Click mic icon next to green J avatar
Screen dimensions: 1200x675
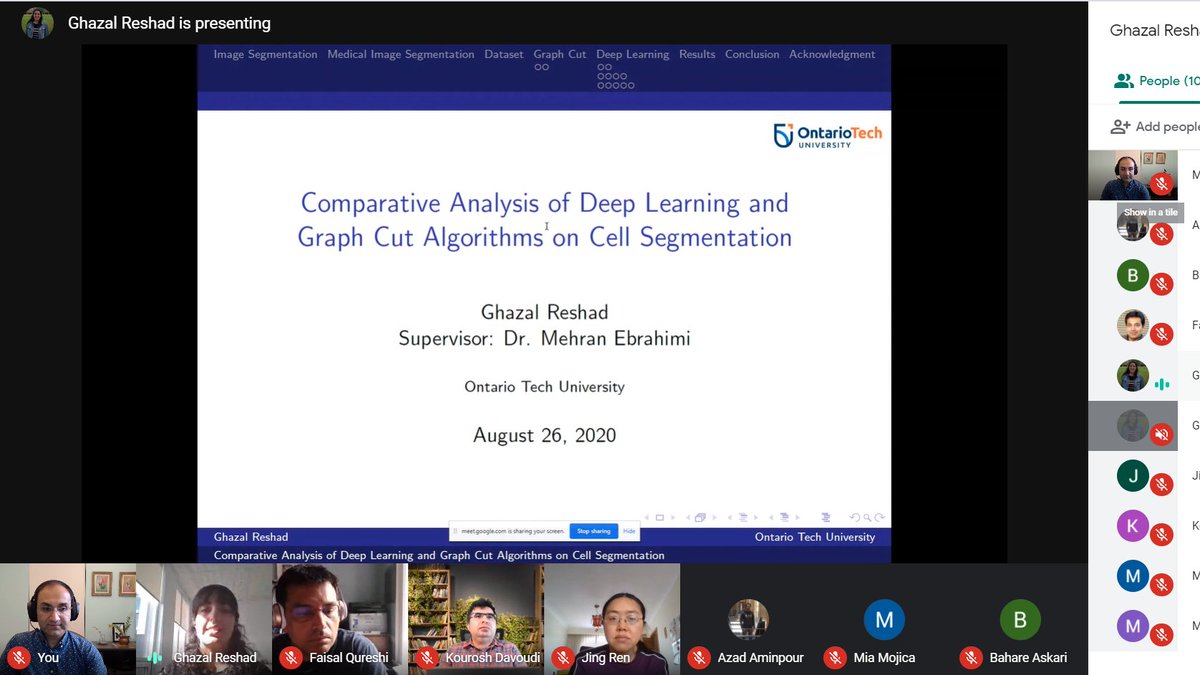pos(1161,485)
